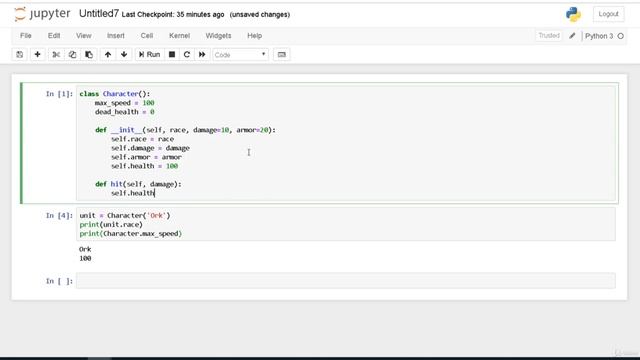Click the 'print(unit.race)' line
640x360 pixels.
(x=111, y=224)
